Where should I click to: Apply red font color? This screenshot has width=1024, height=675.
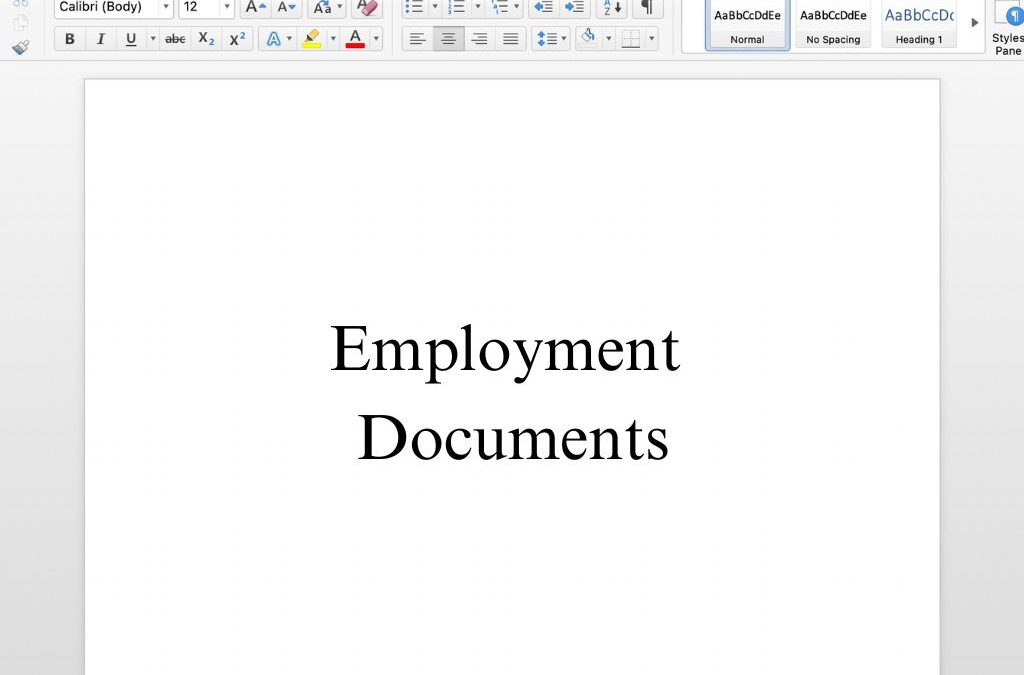(x=355, y=39)
